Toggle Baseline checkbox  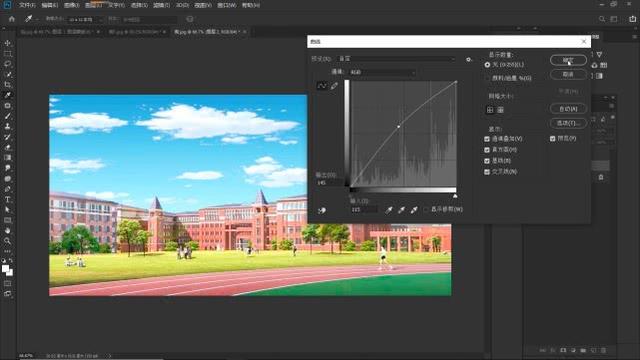pos(487,161)
